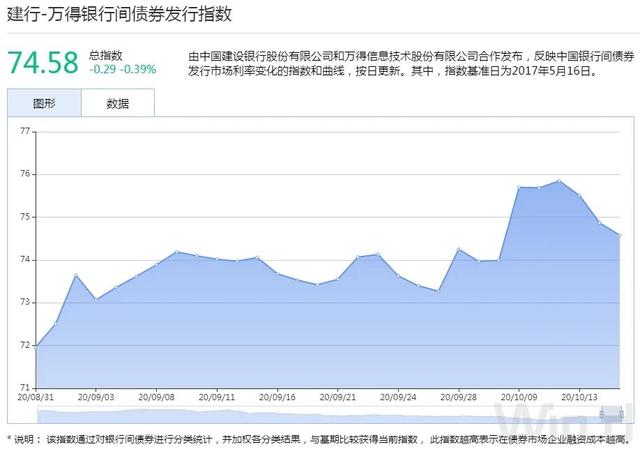Click the first data point at 20/08/31

(x=36, y=346)
